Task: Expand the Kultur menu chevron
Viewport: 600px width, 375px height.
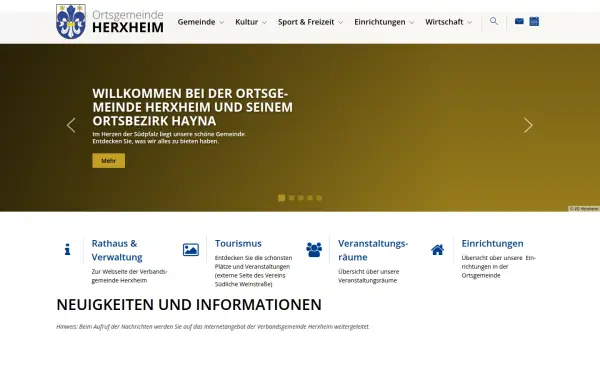Action: 264,23
